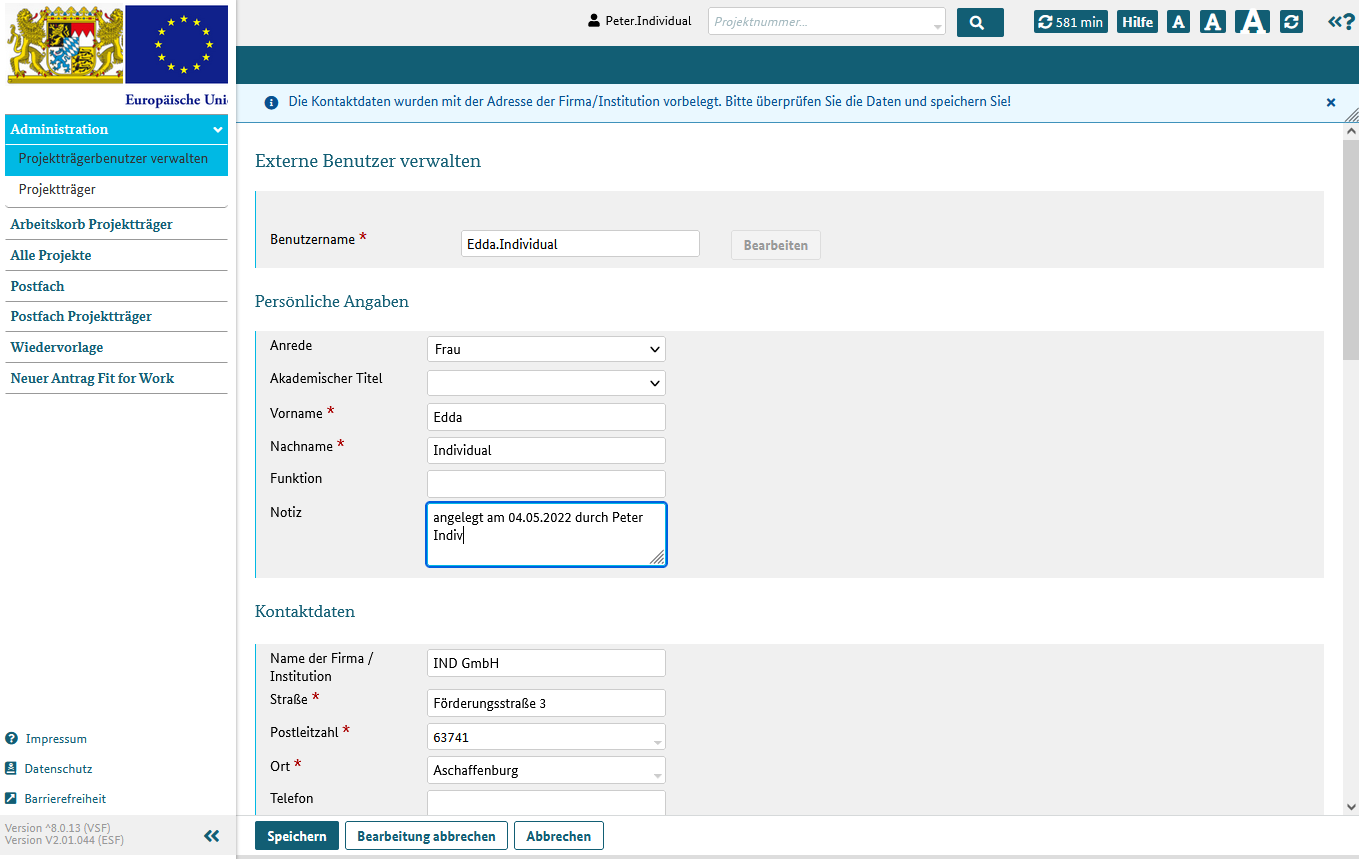
Task: Click the Peter.Individual username text
Action: [648, 21]
